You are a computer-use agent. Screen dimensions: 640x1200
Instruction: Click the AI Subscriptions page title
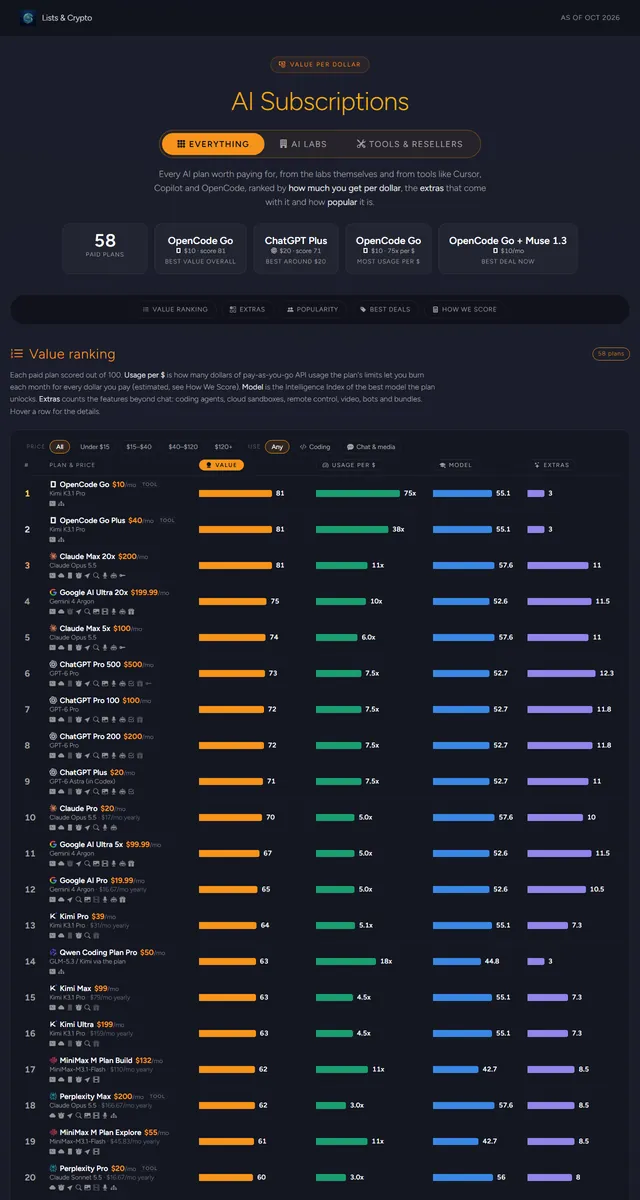coord(320,101)
